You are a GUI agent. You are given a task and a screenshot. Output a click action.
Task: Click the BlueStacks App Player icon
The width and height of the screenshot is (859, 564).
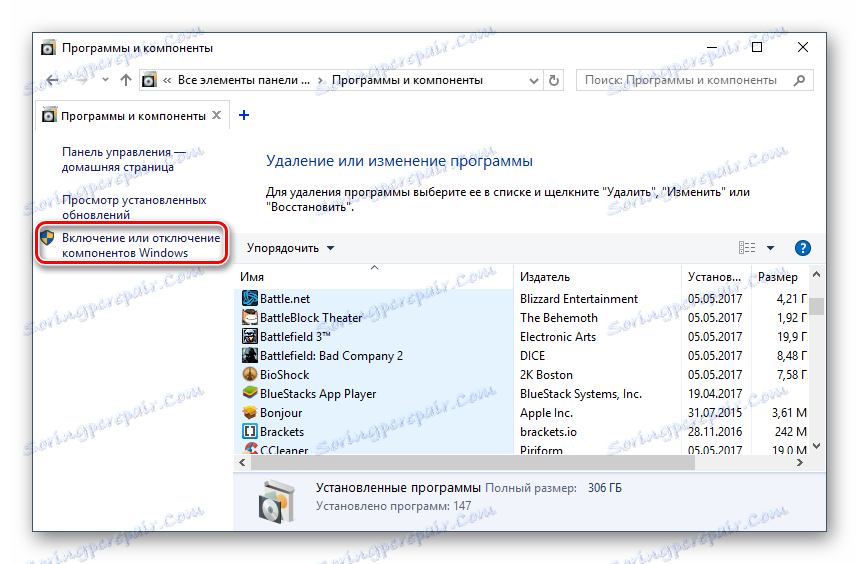(x=250, y=393)
